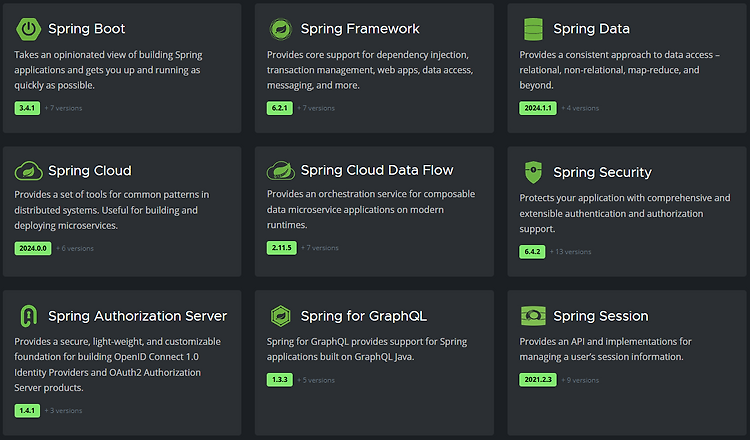The image size is (750, 440).
Task: Select the 2024.1.1 version badge
Action: coord(538,107)
